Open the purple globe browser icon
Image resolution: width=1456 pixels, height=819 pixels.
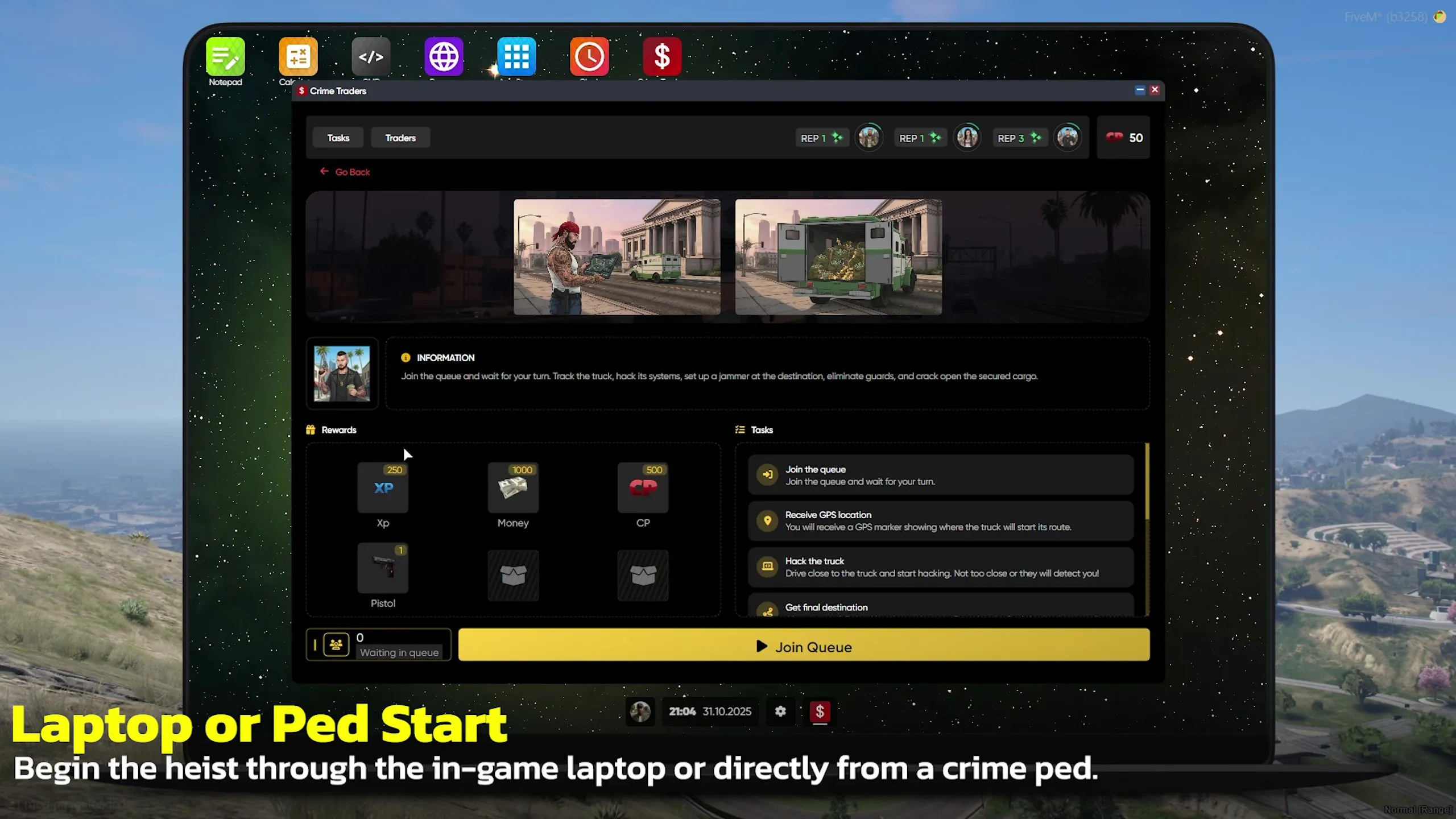(x=444, y=57)
